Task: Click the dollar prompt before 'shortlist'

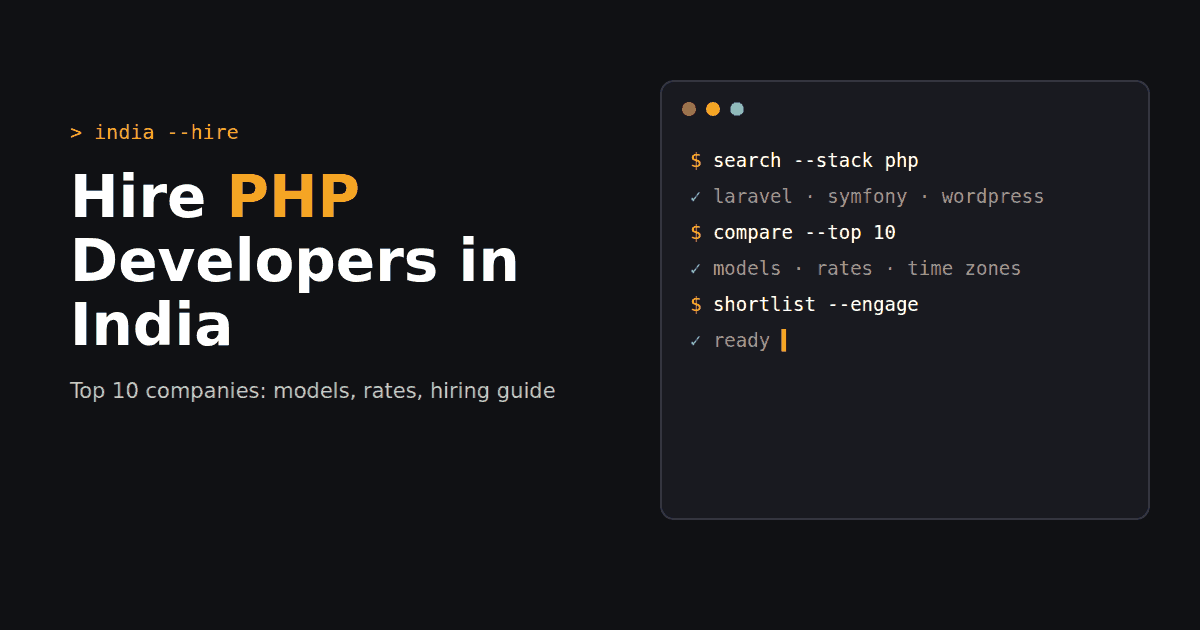Action: 696,304
